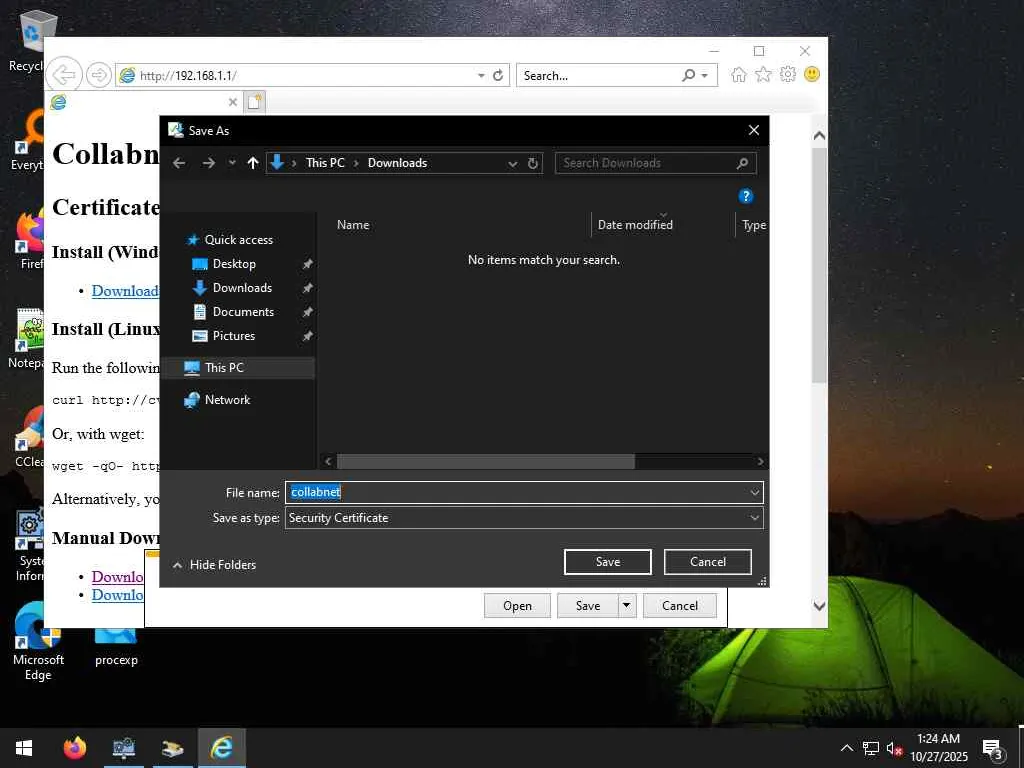This screenshot has width=1024, height=768.
Task: Open the procexp desktop shortcut
Action: [116, 647]
